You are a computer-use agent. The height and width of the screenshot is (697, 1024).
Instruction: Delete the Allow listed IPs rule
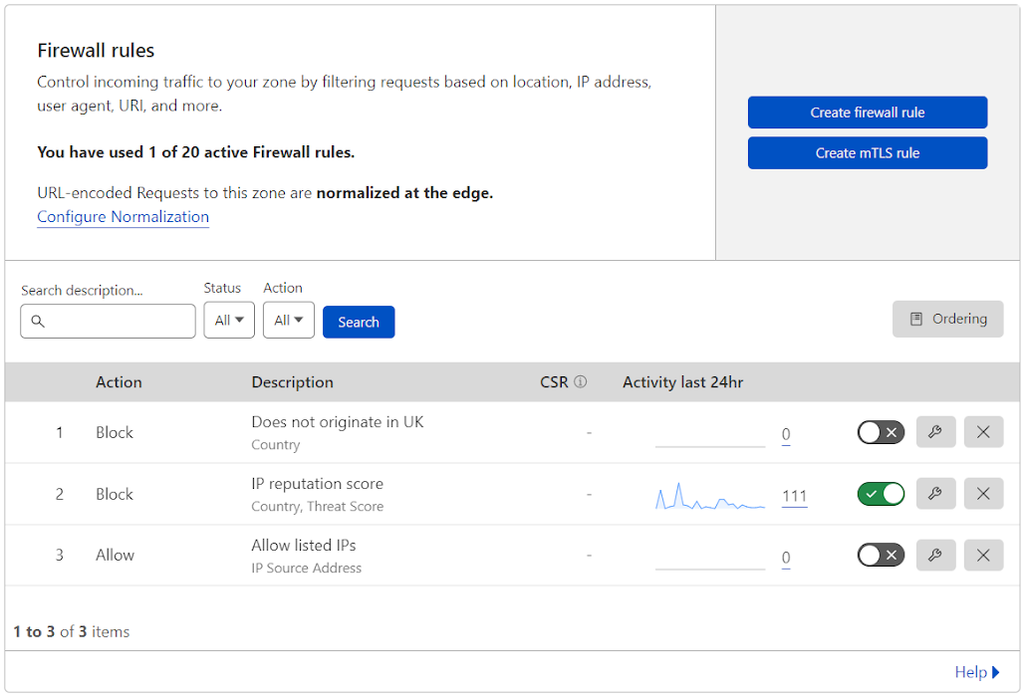[983, 555]
